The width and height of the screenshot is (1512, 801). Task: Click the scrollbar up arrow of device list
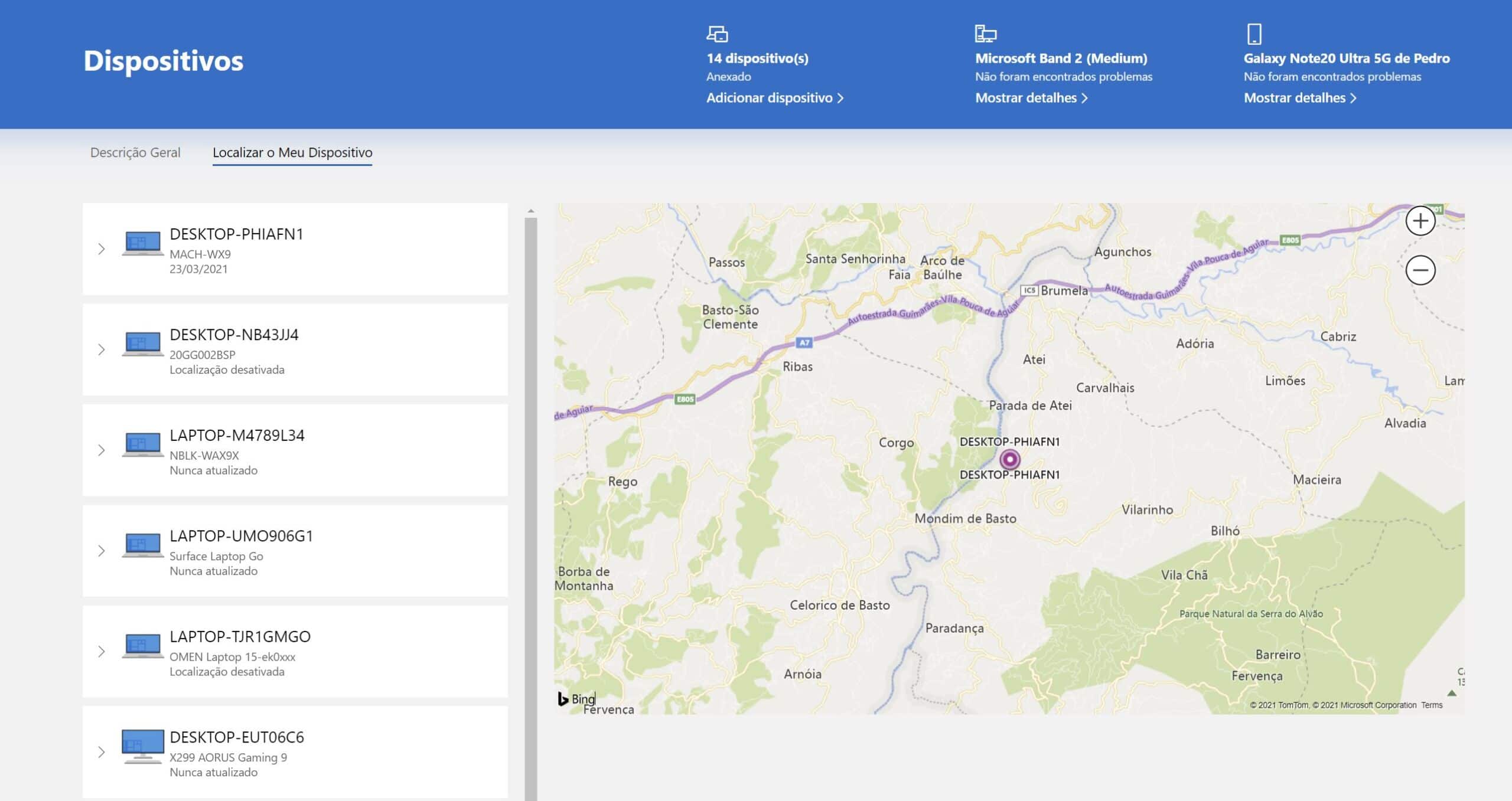[530, 211]
